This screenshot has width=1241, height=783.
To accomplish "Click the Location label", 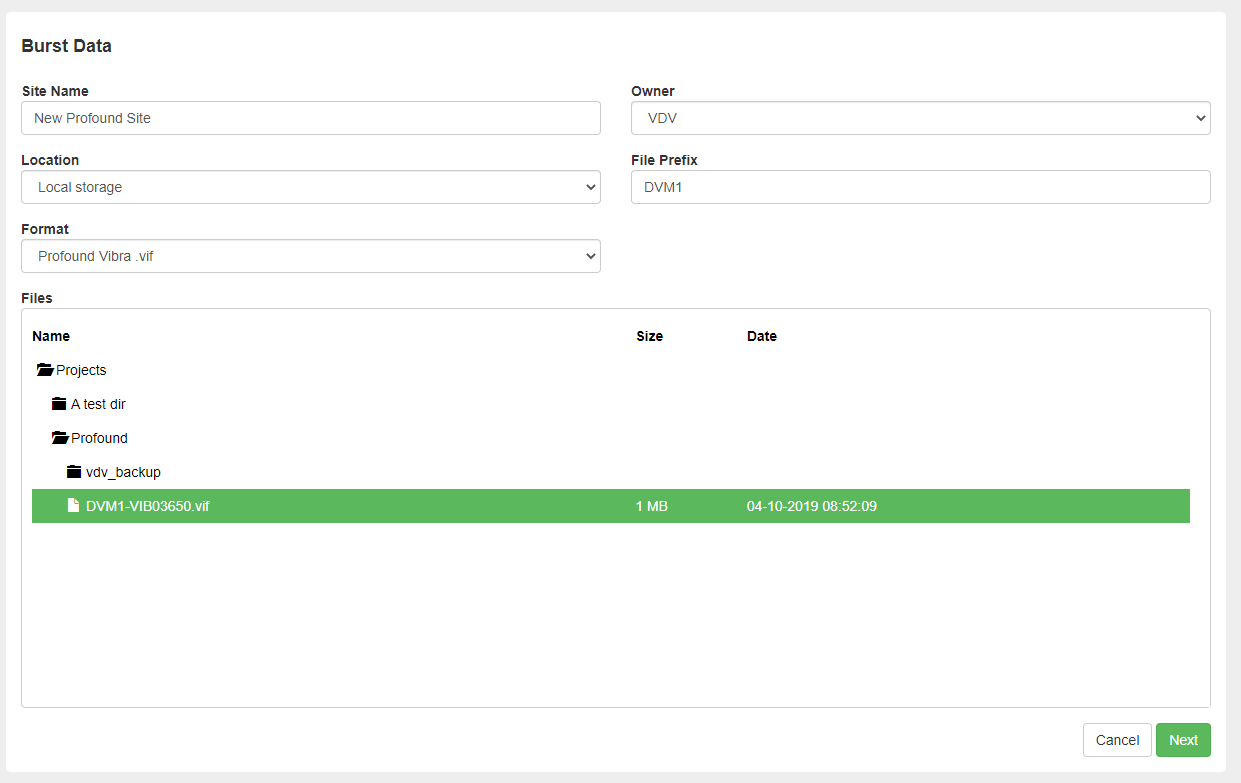I will [x=50, y=160].
